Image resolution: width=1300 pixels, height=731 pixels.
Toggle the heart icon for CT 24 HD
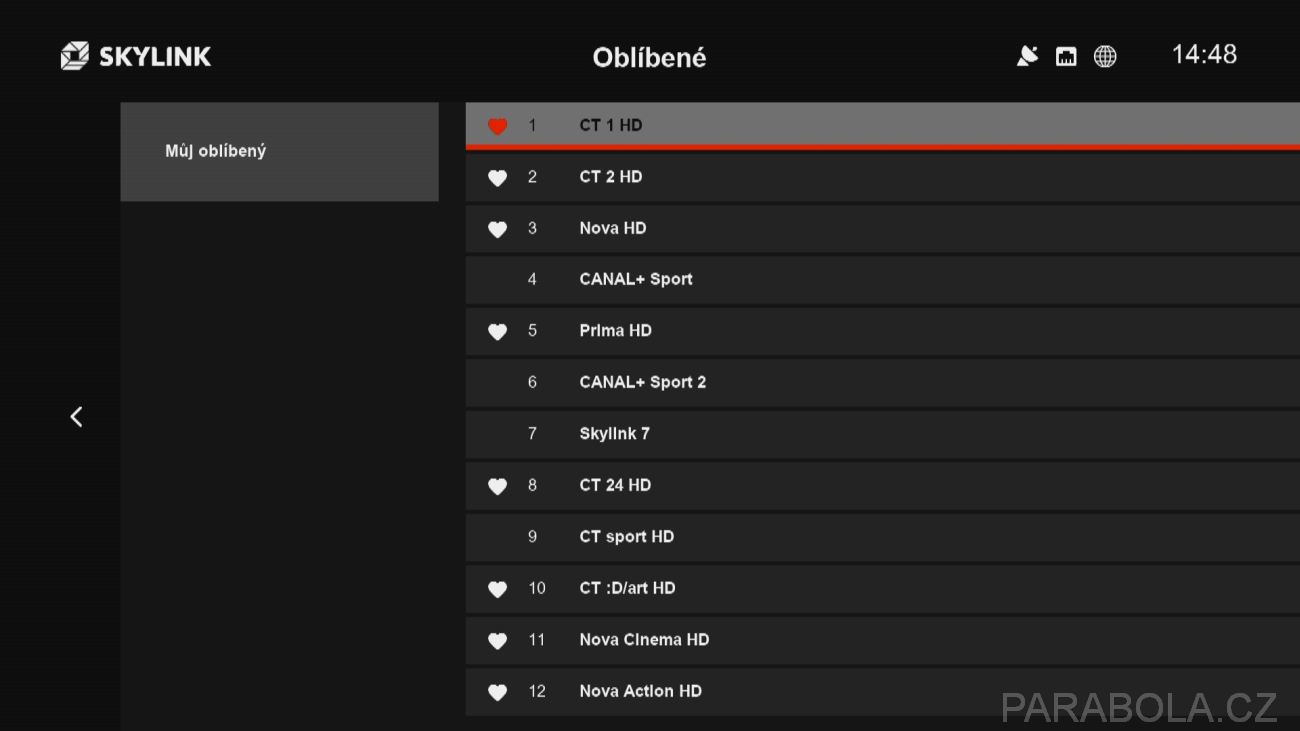coord(497,486)
